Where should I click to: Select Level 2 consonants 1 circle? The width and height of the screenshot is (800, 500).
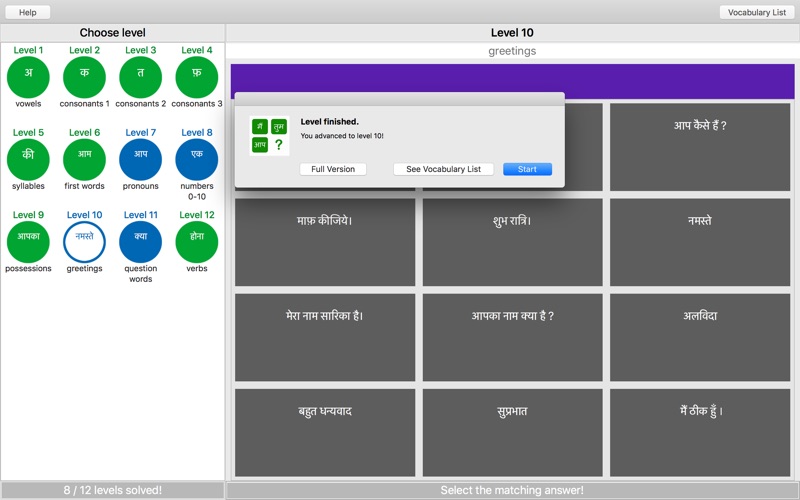point(84,77)
